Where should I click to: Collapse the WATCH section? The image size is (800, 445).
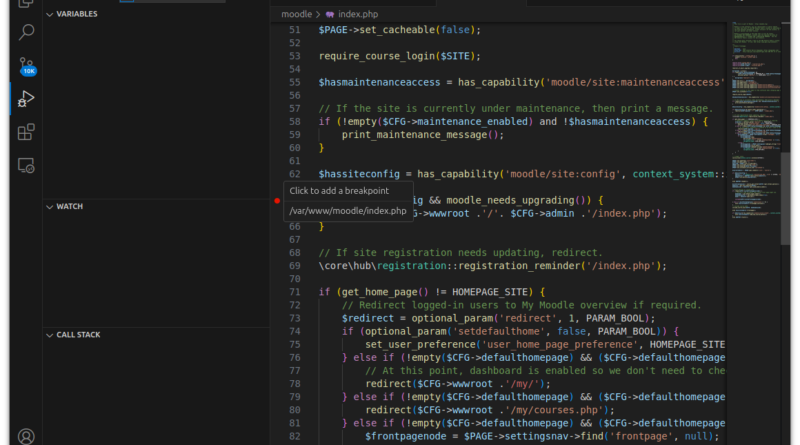point(65,206)
